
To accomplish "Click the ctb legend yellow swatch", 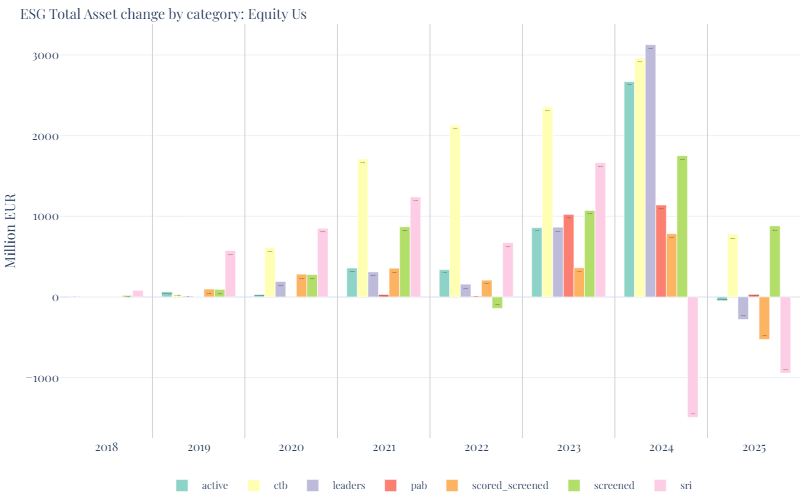I will (x=253, y=485).
